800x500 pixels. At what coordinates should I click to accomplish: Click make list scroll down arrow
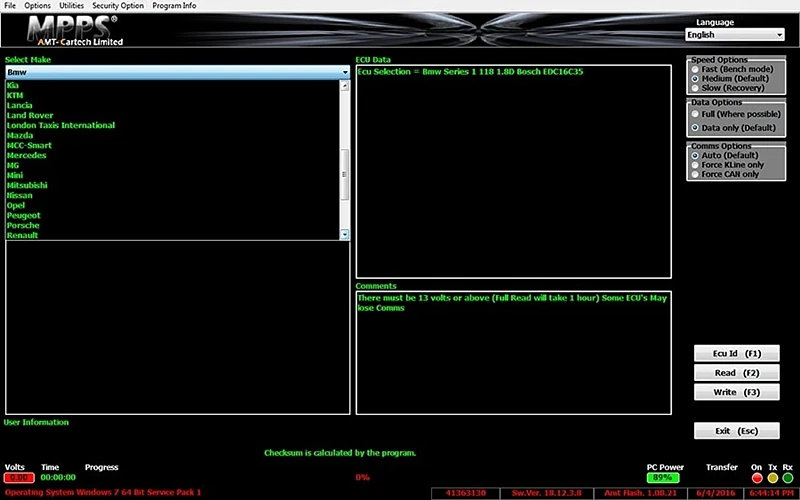[x=344, y=234]
